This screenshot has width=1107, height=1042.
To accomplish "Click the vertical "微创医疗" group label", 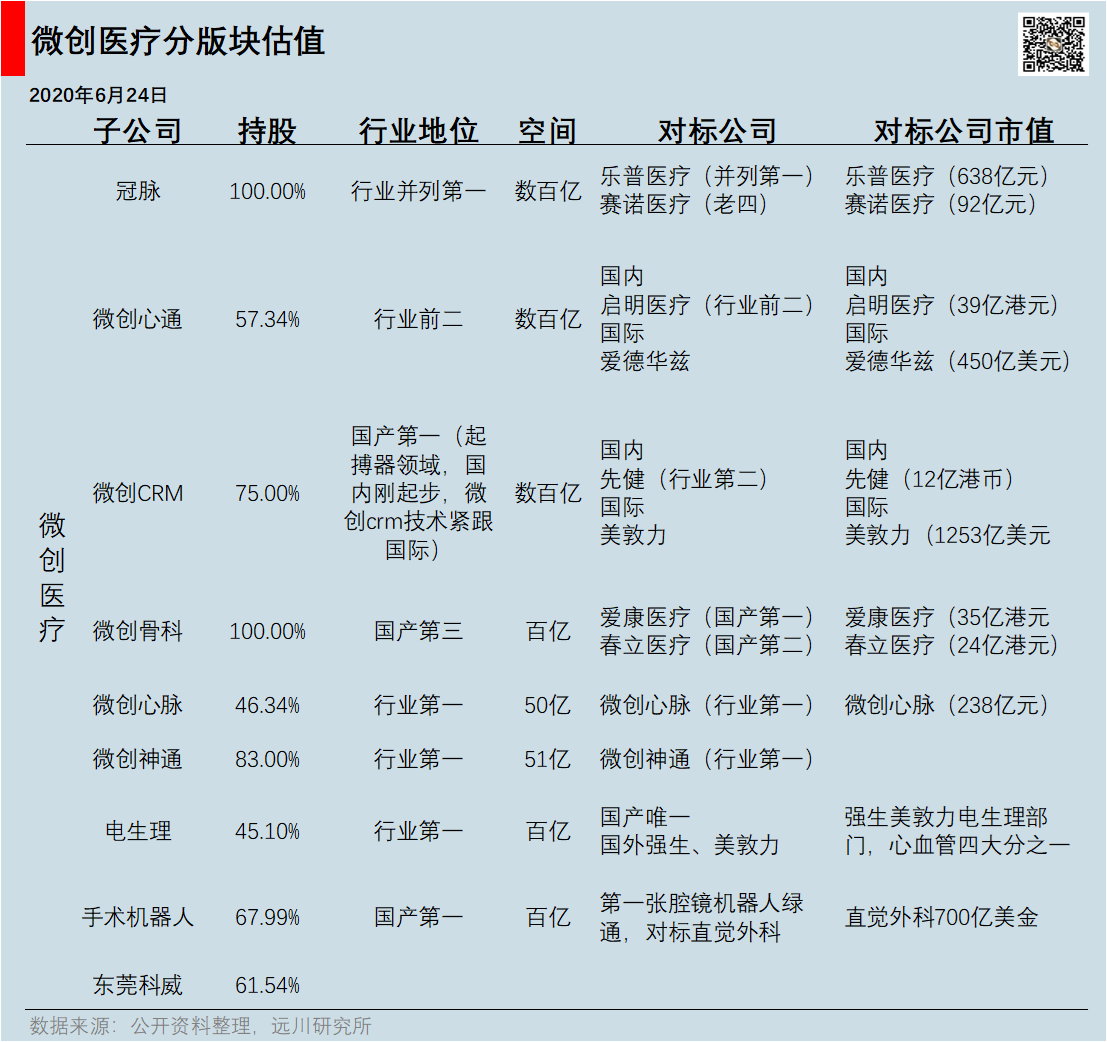I will (x=52, y=577).
